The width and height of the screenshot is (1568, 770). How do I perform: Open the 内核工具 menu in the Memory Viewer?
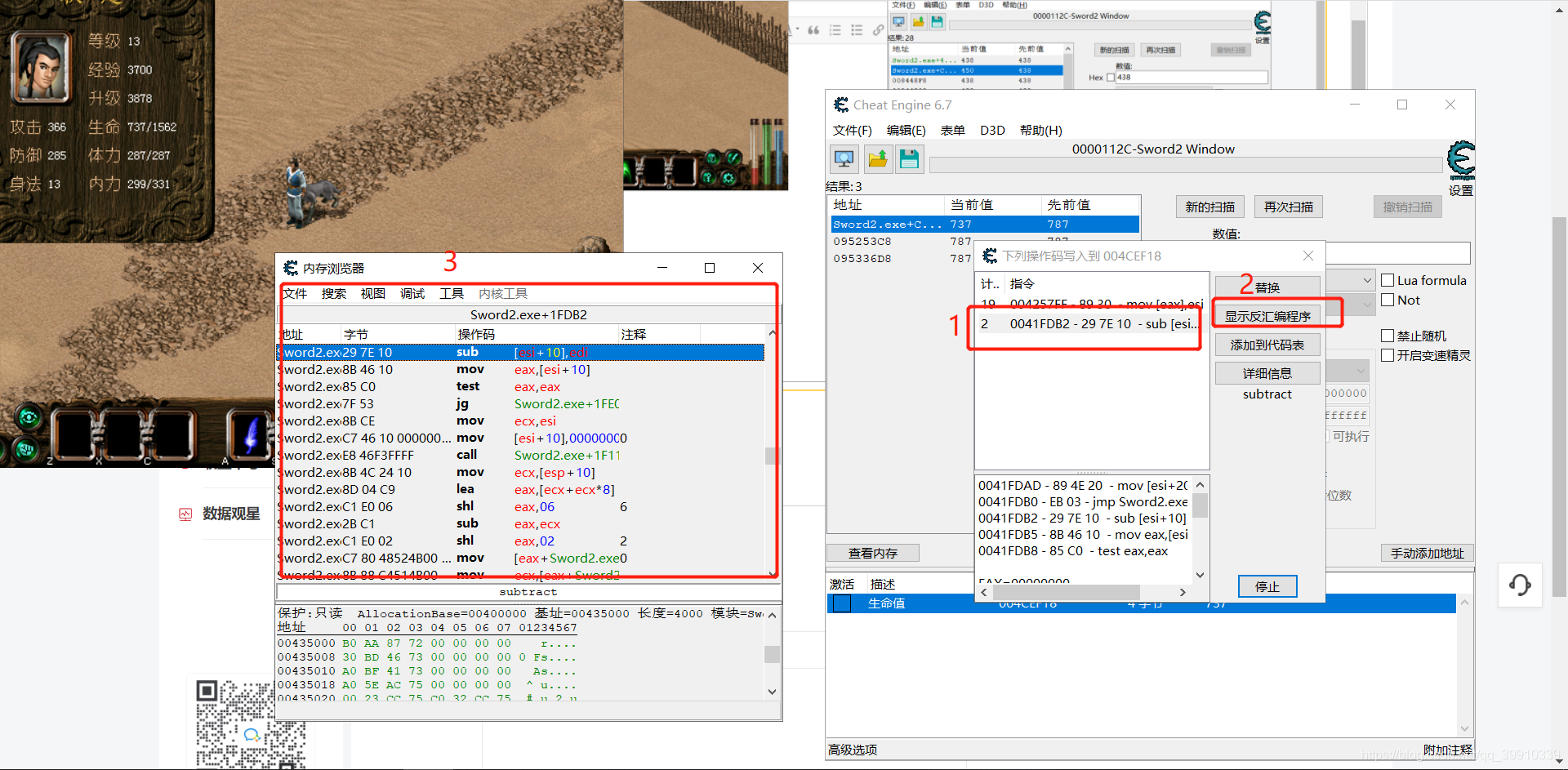pyautogui.click(x=503, y=294)
